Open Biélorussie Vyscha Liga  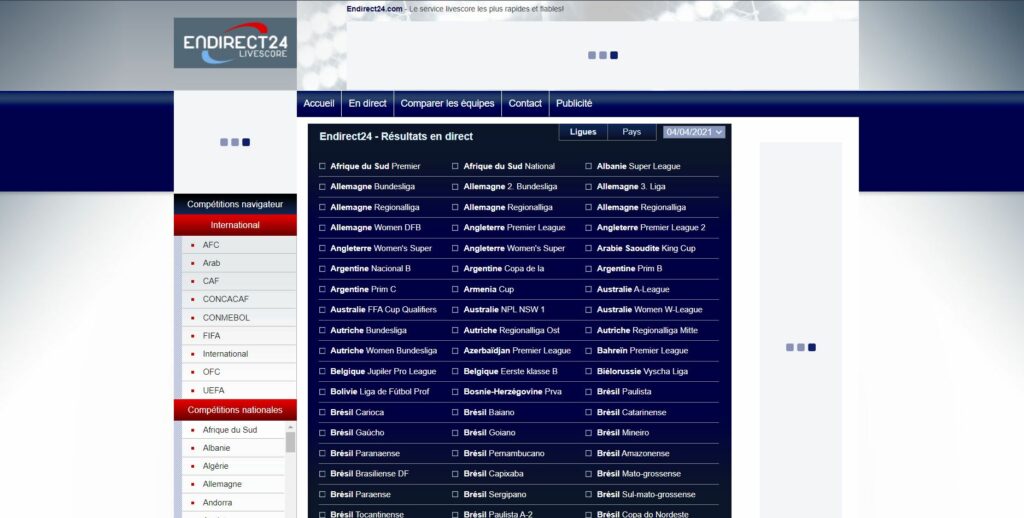(642, 372)
